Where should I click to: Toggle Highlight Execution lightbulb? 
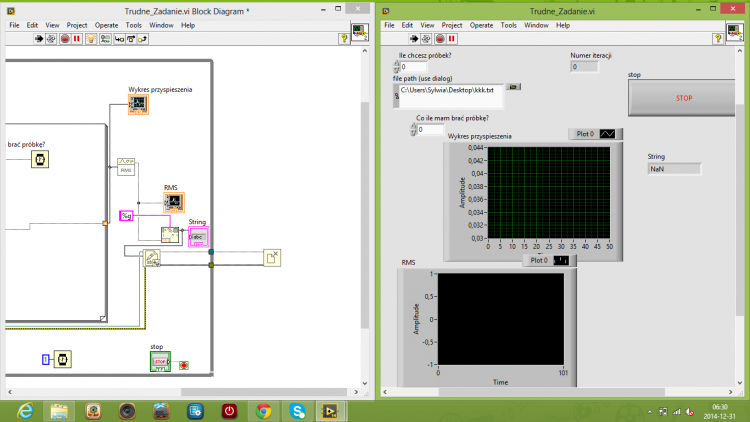tap(91, 39)
